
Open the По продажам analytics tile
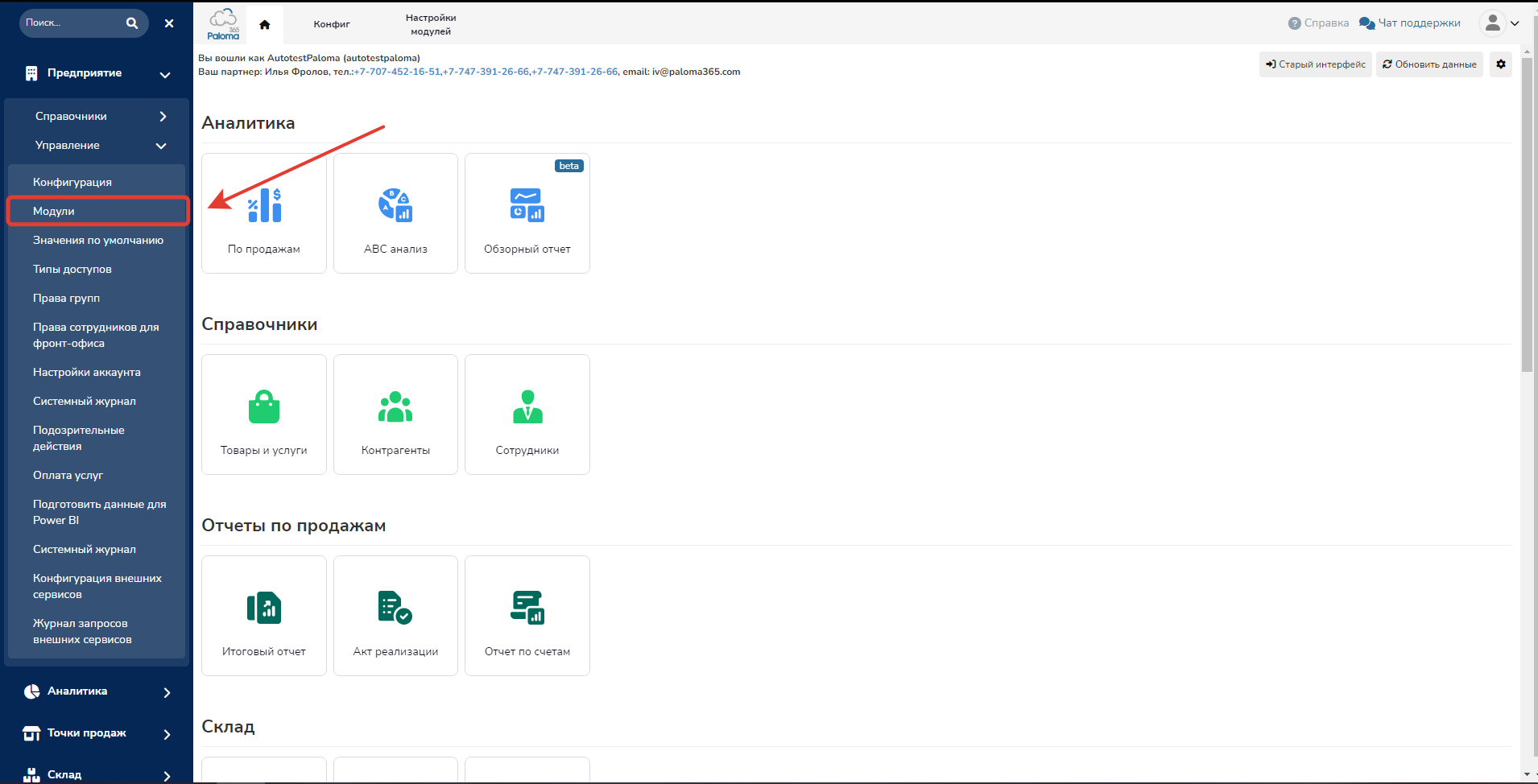[263, 213]
